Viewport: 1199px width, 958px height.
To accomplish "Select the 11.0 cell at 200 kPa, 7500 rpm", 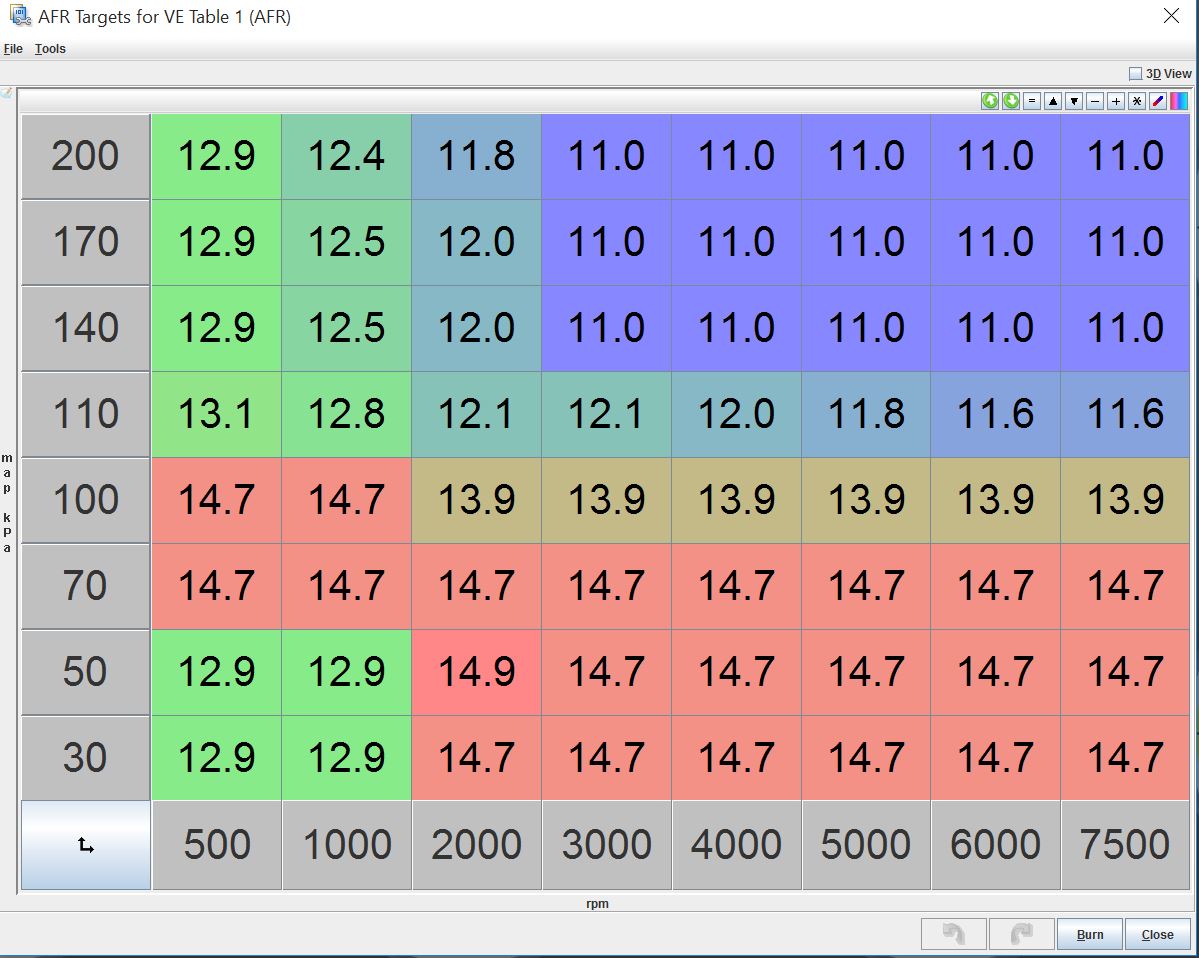I will click(x=1125, y=157).
